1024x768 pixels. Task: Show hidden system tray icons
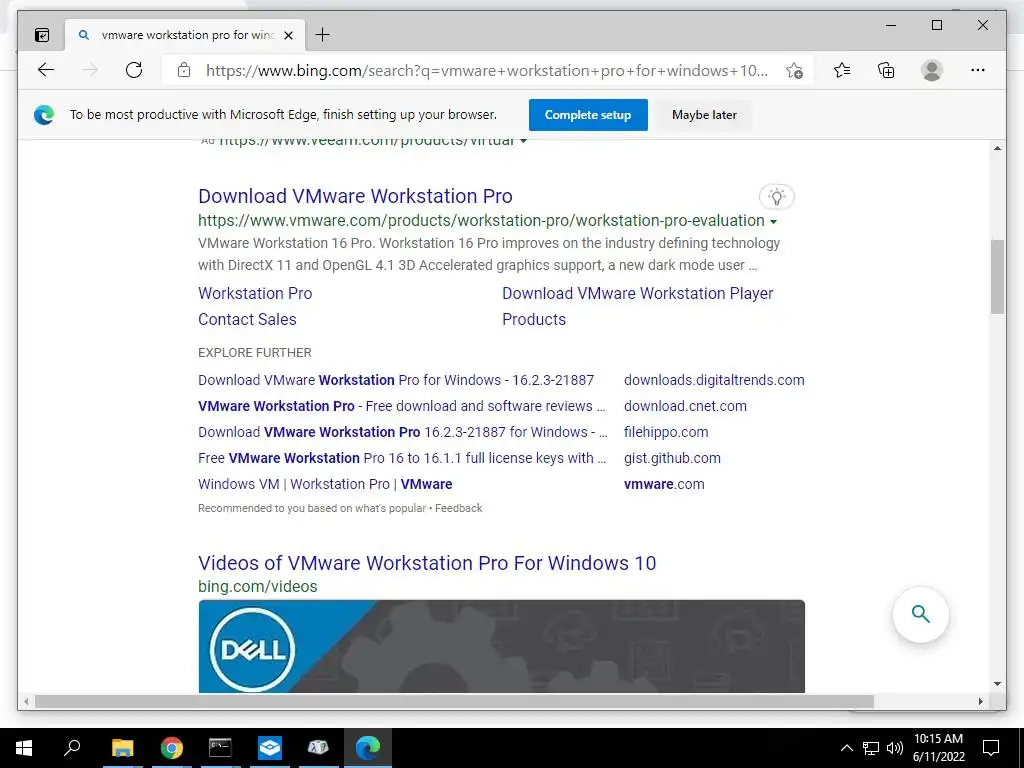pyautogui.click(x=846, y=748)
